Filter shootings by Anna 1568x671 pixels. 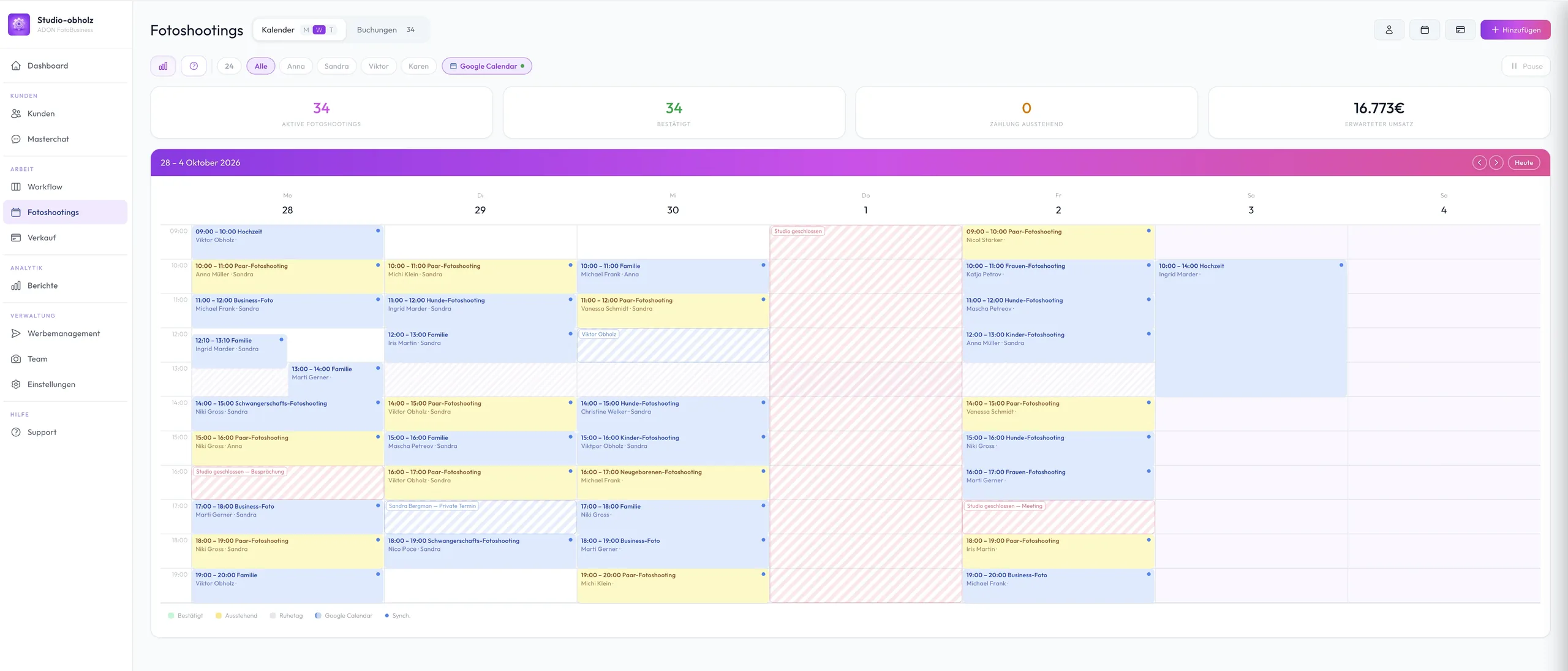click(296, 66)
